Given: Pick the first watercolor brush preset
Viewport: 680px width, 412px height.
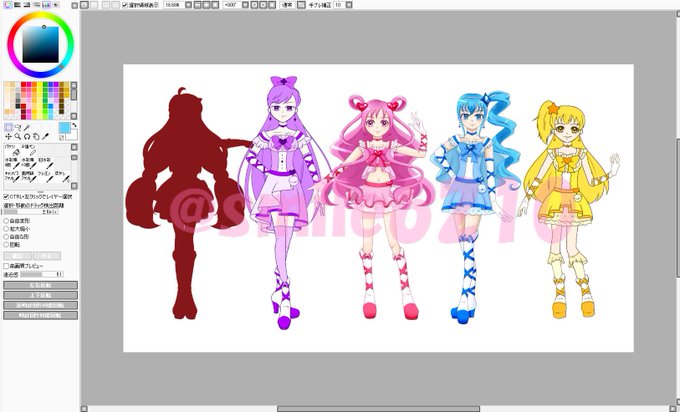Looking at the screenshot, I should click(x=12, y=163).
